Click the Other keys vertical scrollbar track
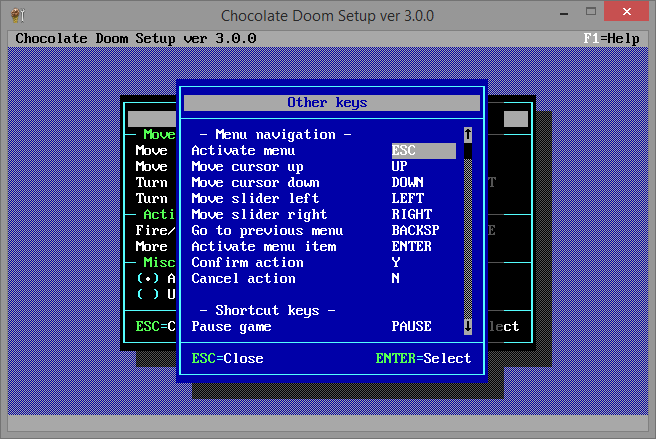This screenshot has height=439, width=656. [468, 230]
